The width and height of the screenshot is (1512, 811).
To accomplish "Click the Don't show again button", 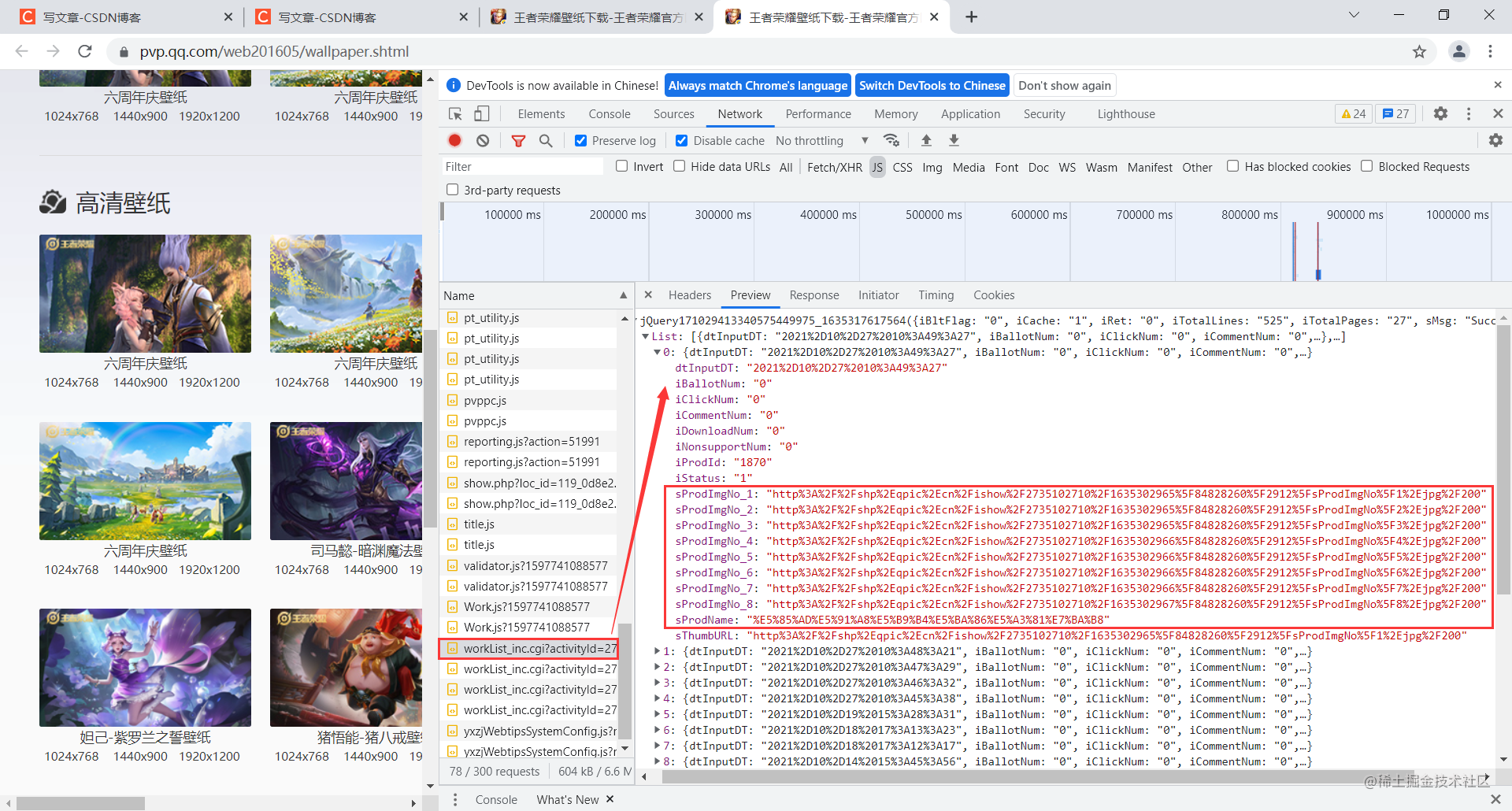I will click(1065, 85).
